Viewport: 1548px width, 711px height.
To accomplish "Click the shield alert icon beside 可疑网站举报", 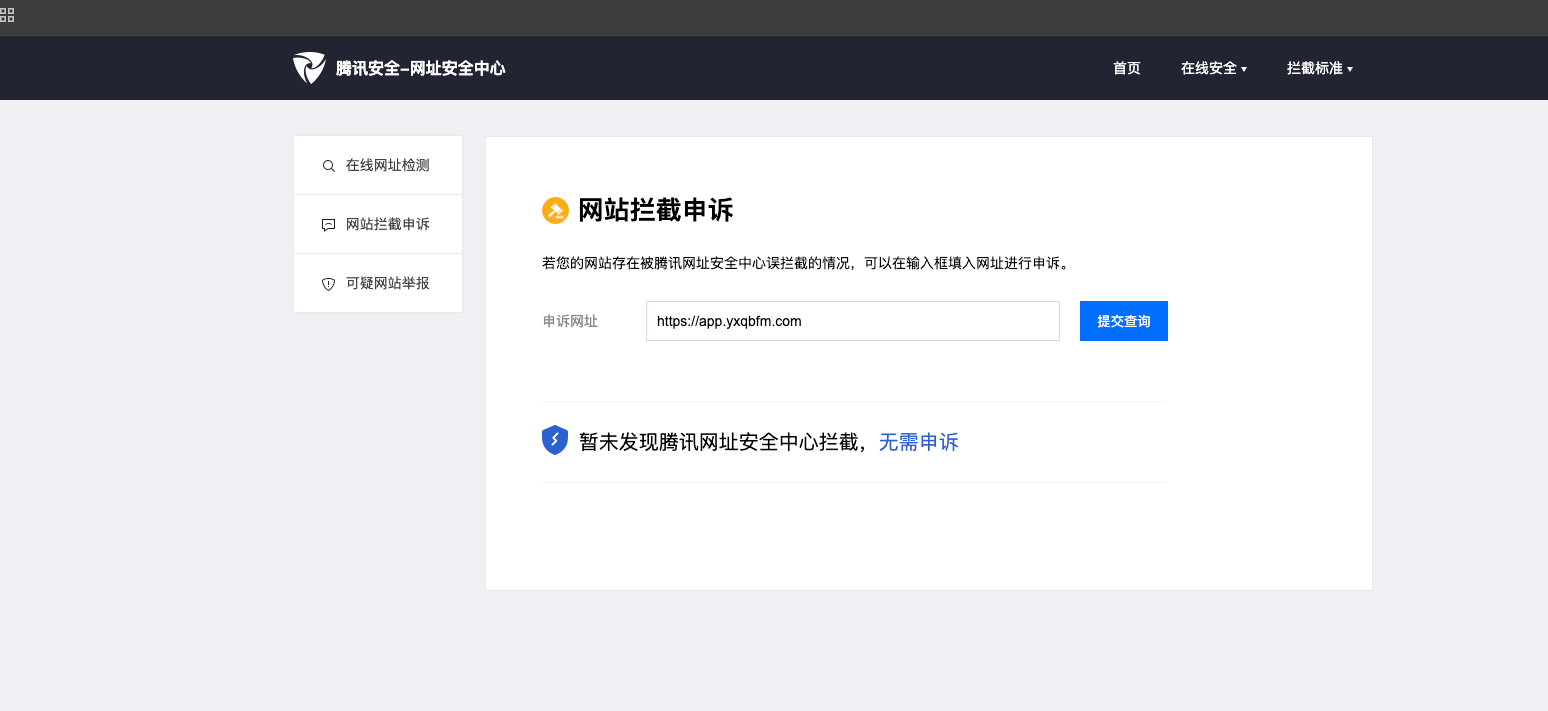I will click(x=328, y=284).
